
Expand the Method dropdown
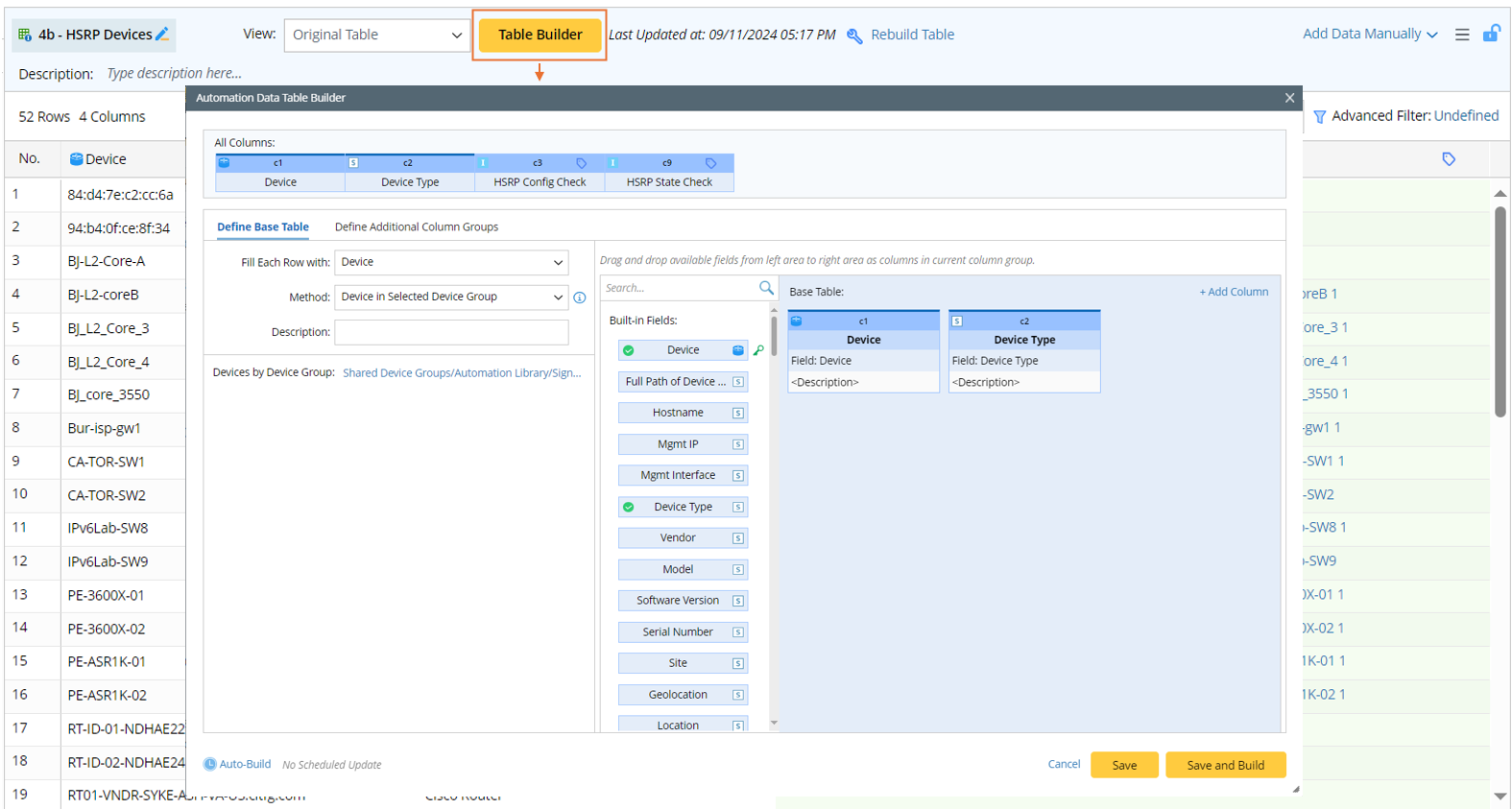(x=451, y=297)
